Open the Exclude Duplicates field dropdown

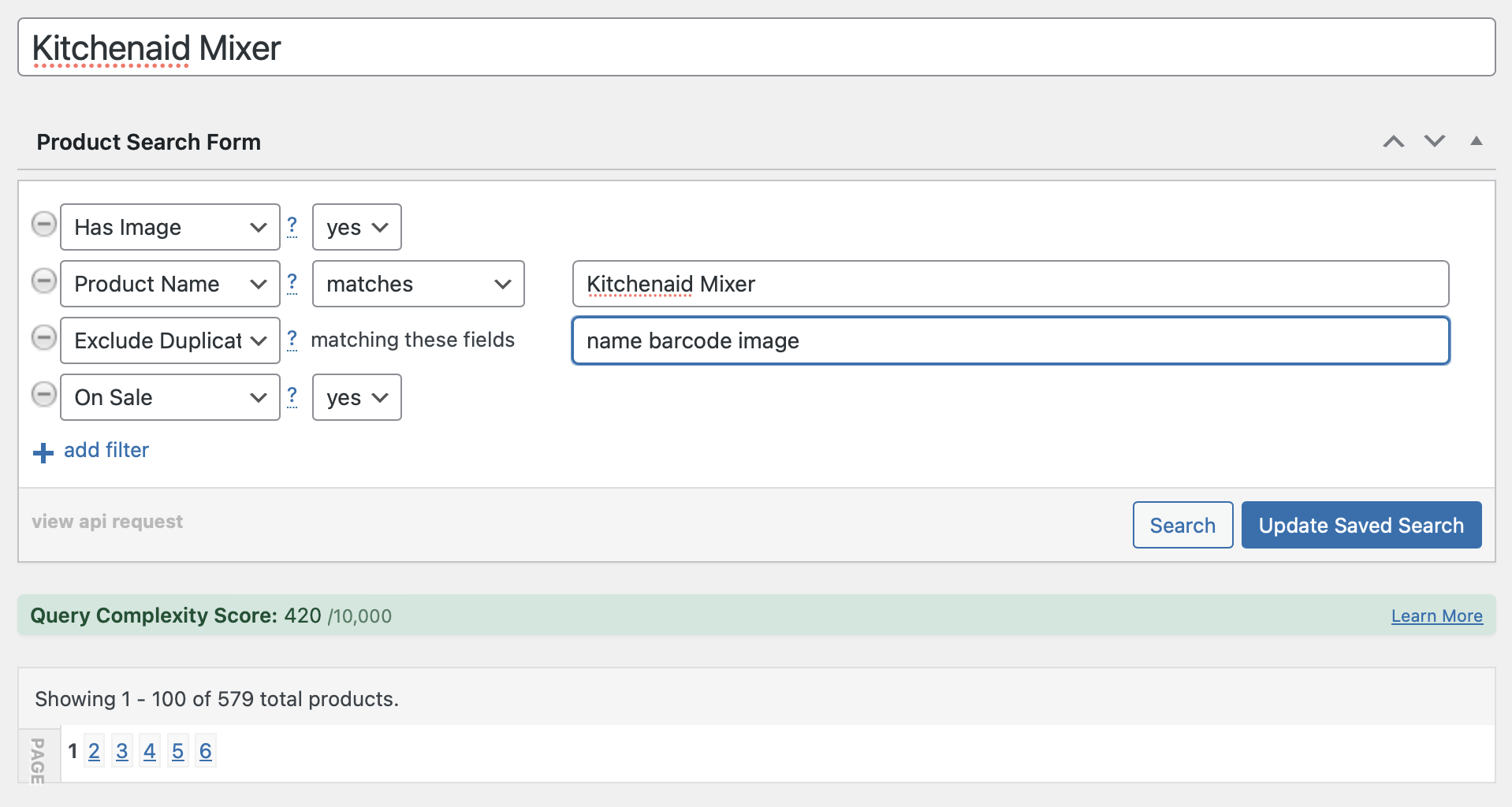[x=170, y=340]
